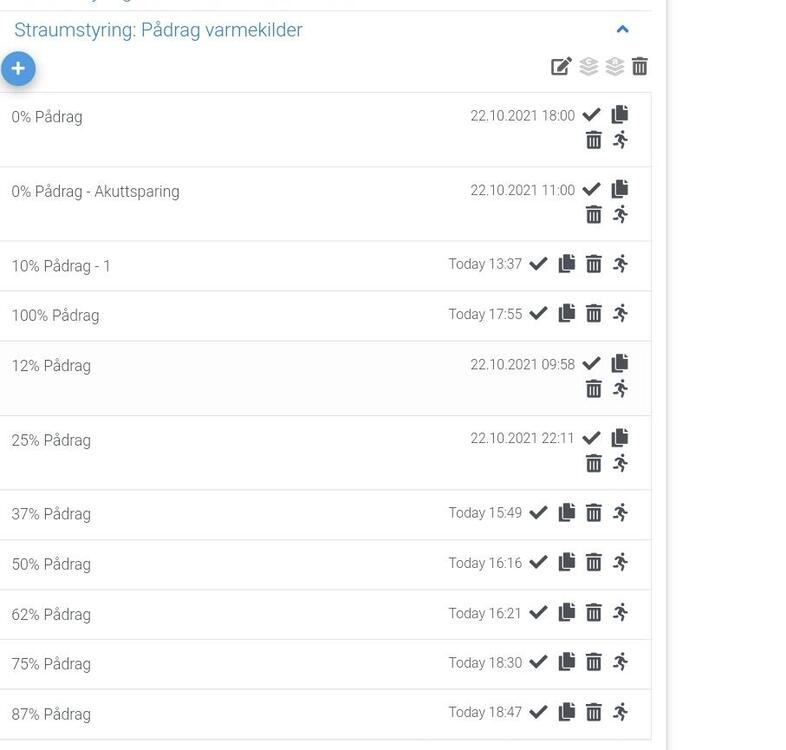Click the blue plus add button
This screenshot has width=786, height=750.
point(18,69)
